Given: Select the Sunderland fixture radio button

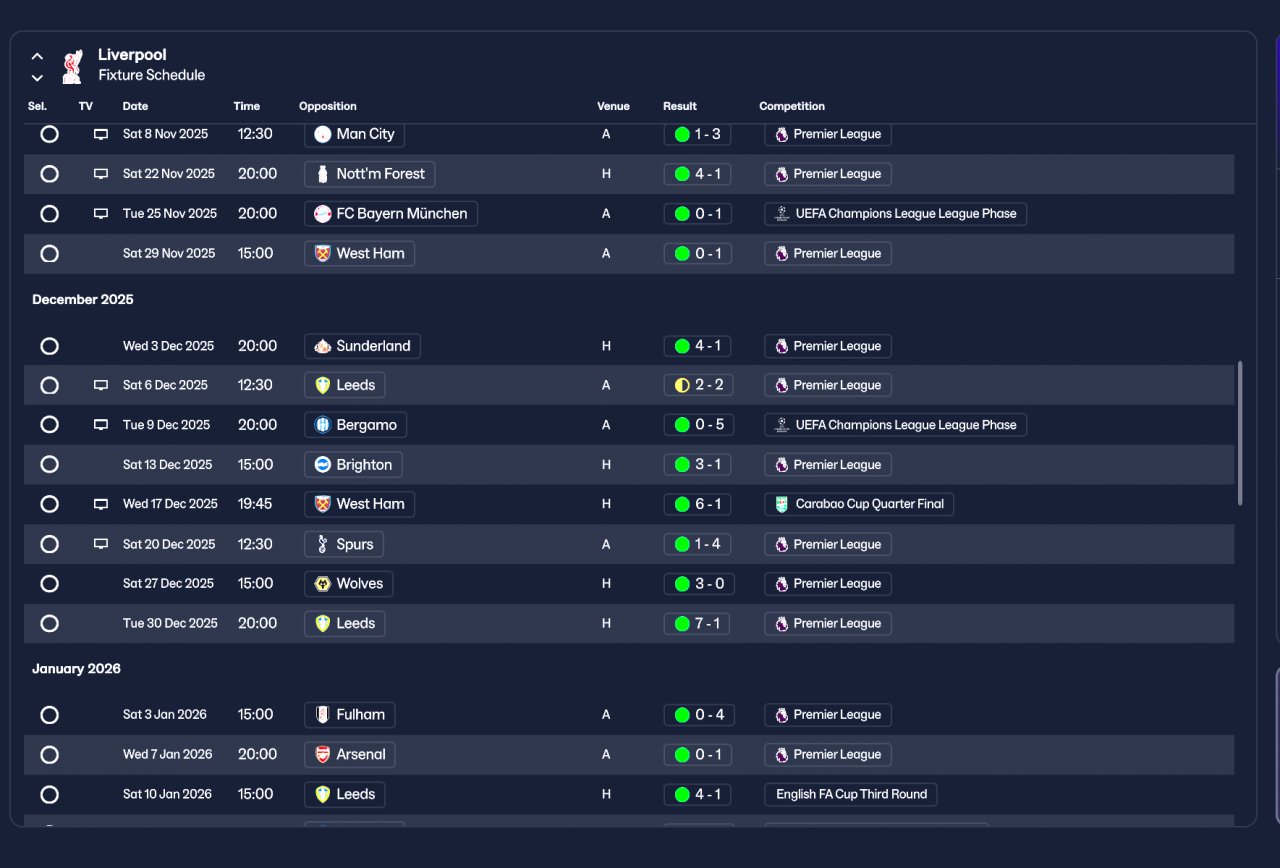Looking at the screenshot, I should click(49, 346).
